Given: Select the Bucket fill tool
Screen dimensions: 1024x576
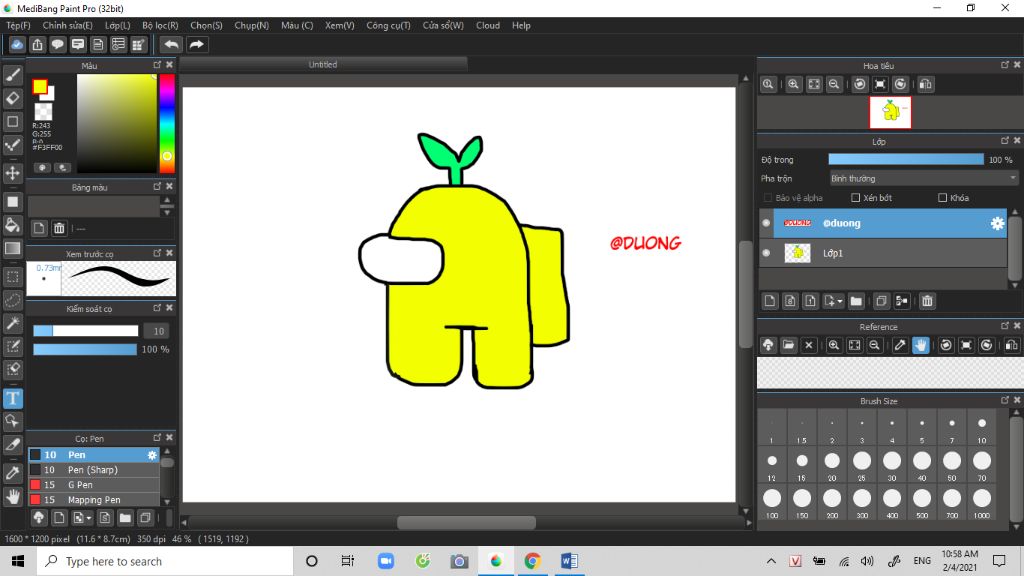Looking at the screenshot, I should click(x=12, y=225).
